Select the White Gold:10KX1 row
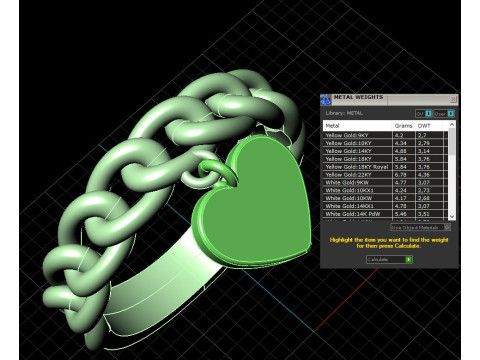 click(x=385, y=190)
